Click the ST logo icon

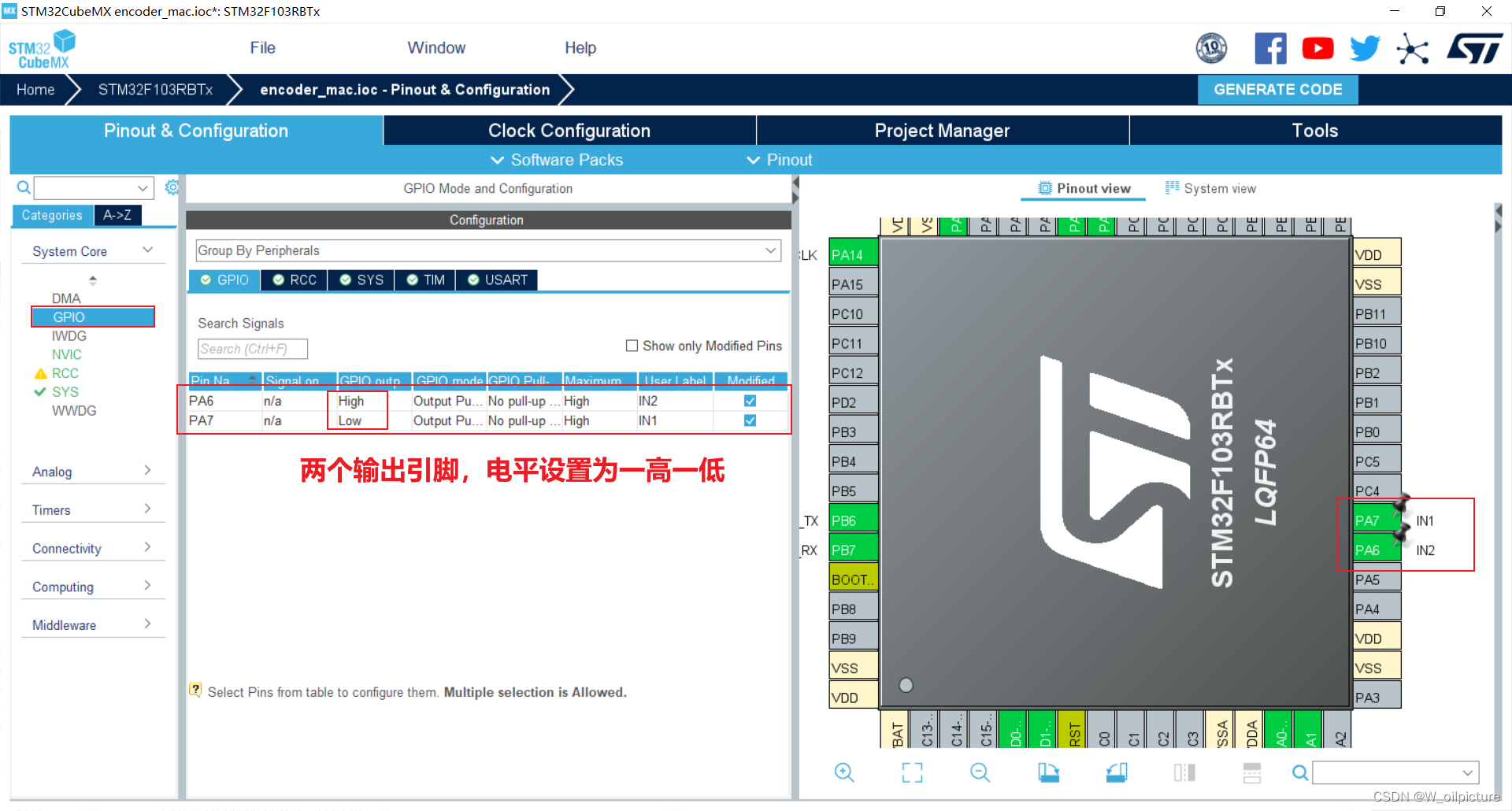pyautogui.click(x=1475, y=49)
